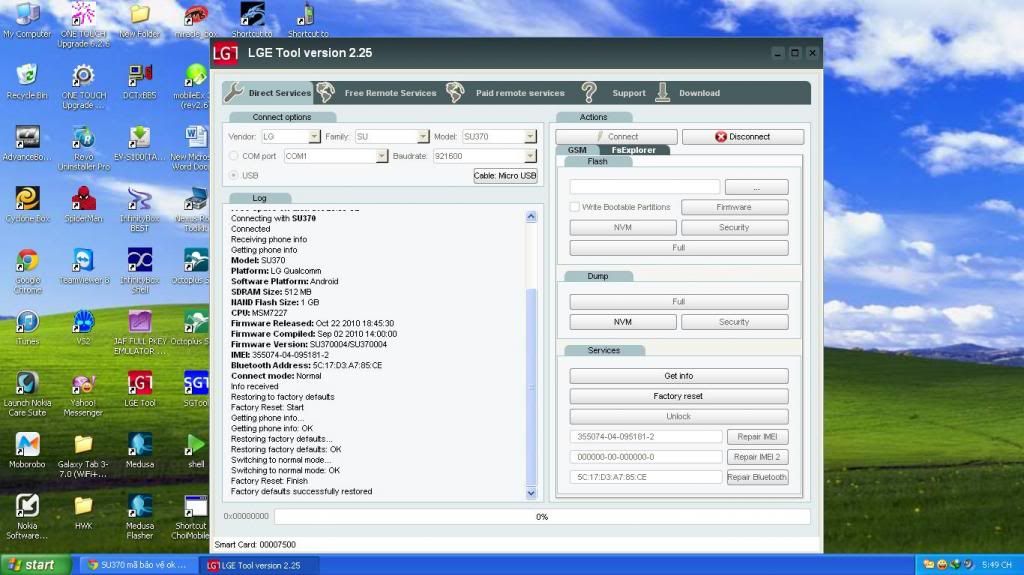Select the USB radio button
Image resolution: width=1024 pixels, height=575 pixels.
click(x=233, y=175)
